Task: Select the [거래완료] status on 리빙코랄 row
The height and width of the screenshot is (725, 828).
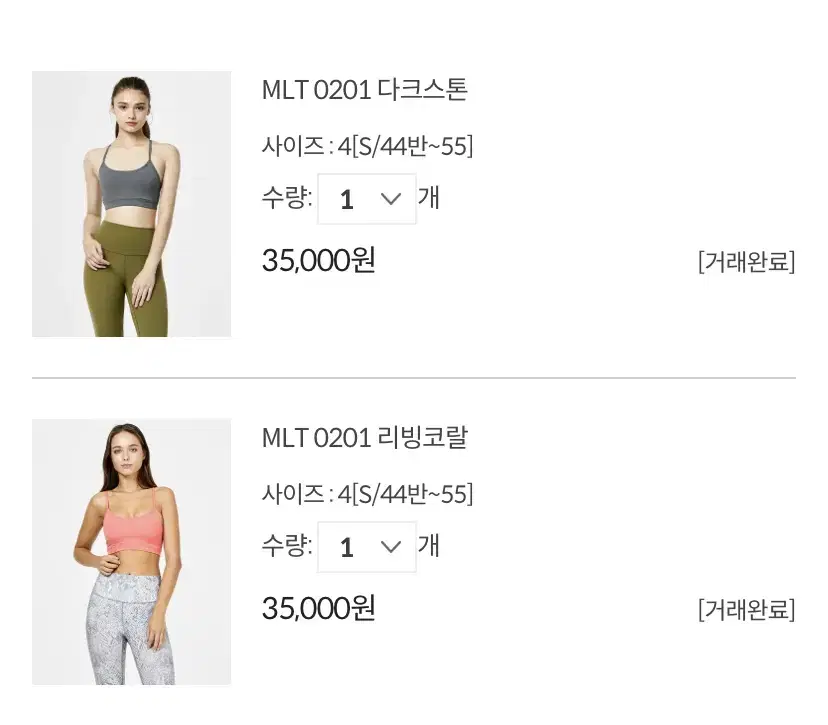Action: (747, 609)
